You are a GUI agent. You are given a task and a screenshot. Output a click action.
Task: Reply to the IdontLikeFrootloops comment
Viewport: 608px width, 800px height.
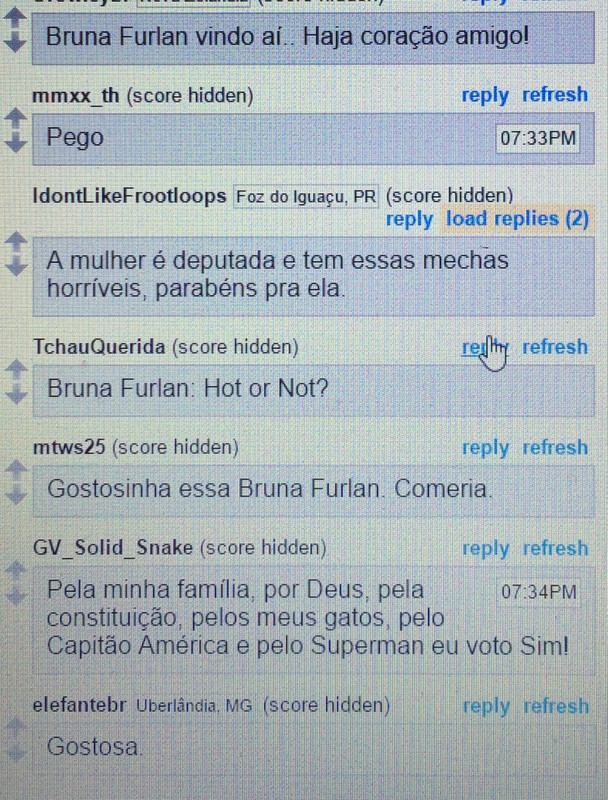(x=409, y=219)
